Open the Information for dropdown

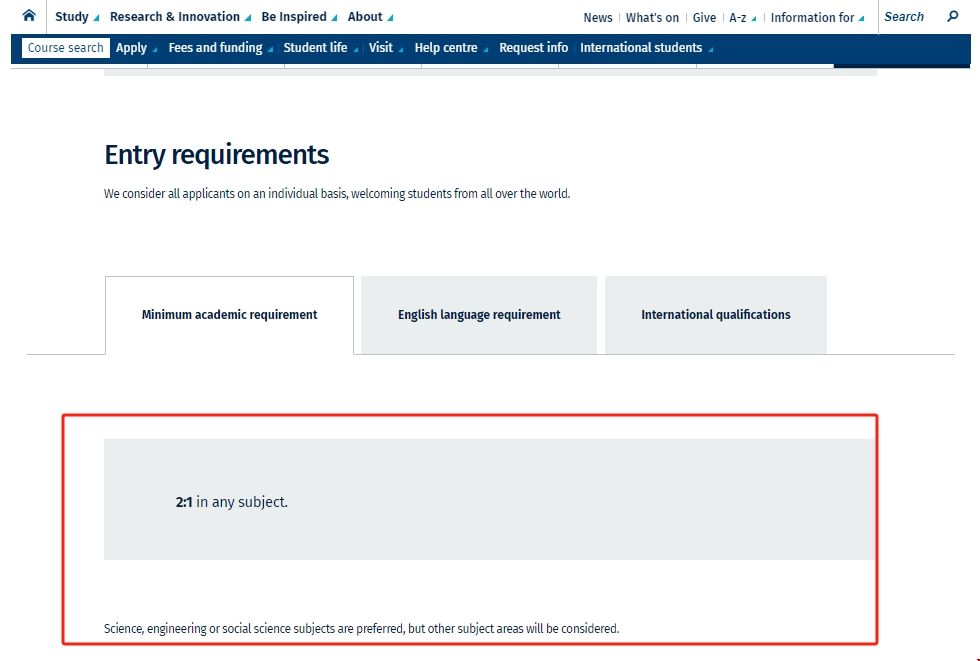tap(817, 18)
